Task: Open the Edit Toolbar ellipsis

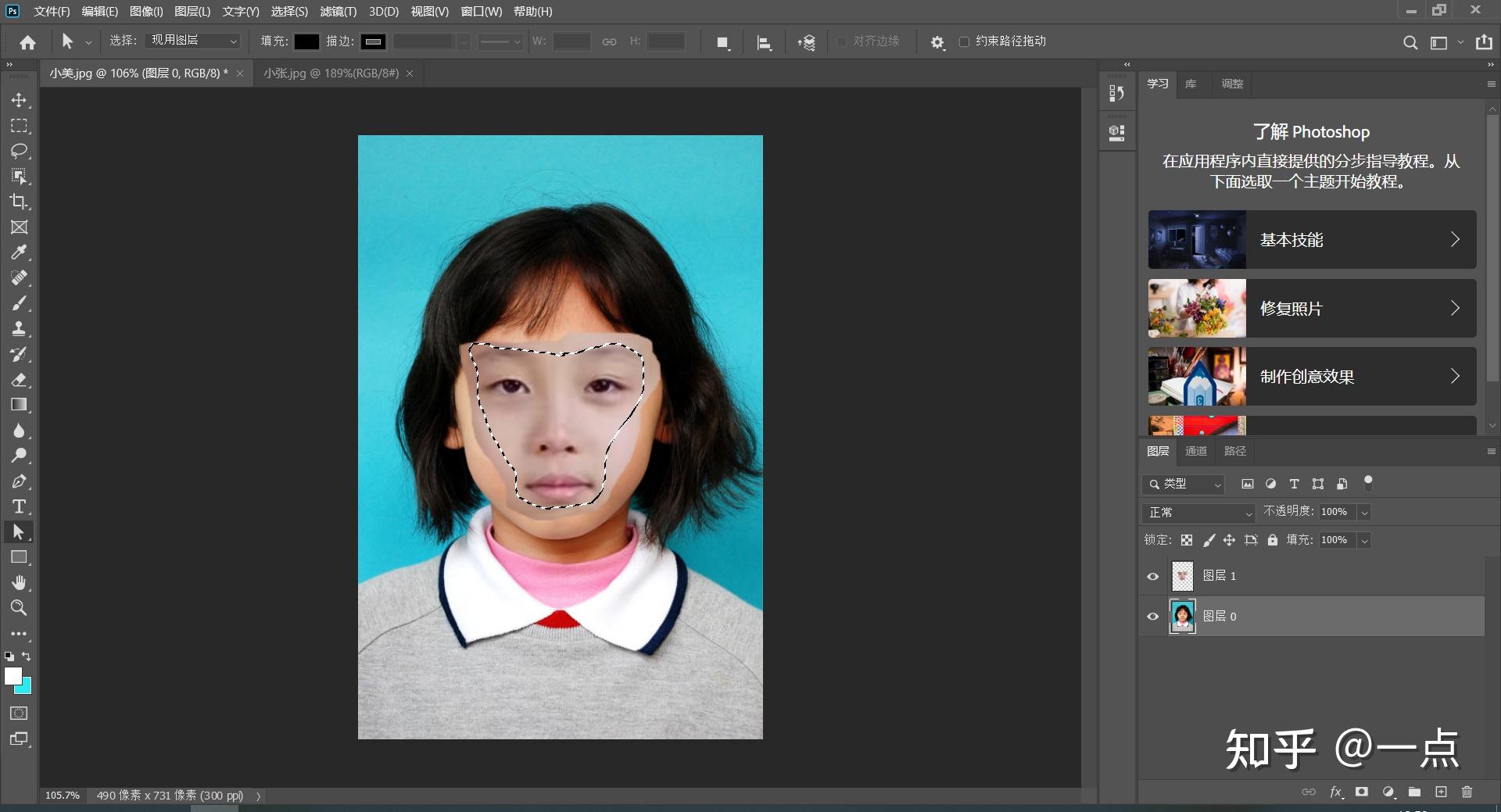Action: coord(19,634)
